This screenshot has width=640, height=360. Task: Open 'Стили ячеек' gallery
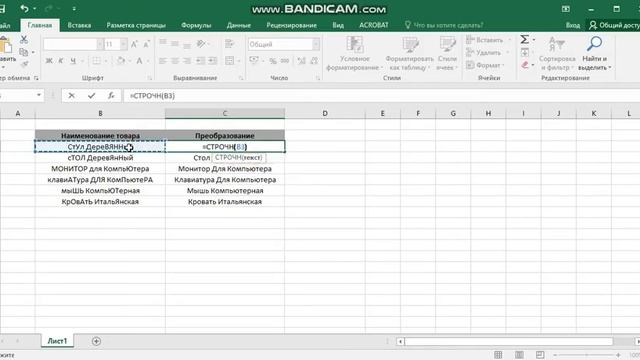(447, 53)
